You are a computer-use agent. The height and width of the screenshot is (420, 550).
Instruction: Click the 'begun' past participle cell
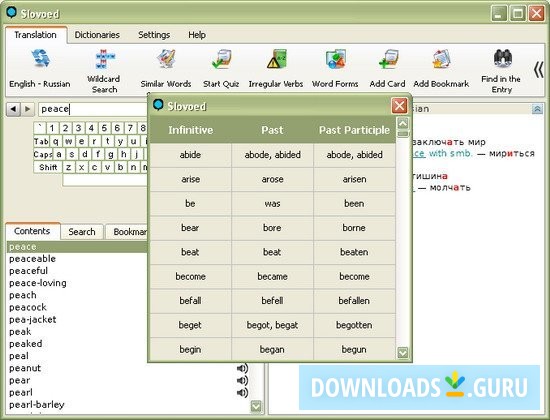354,349
